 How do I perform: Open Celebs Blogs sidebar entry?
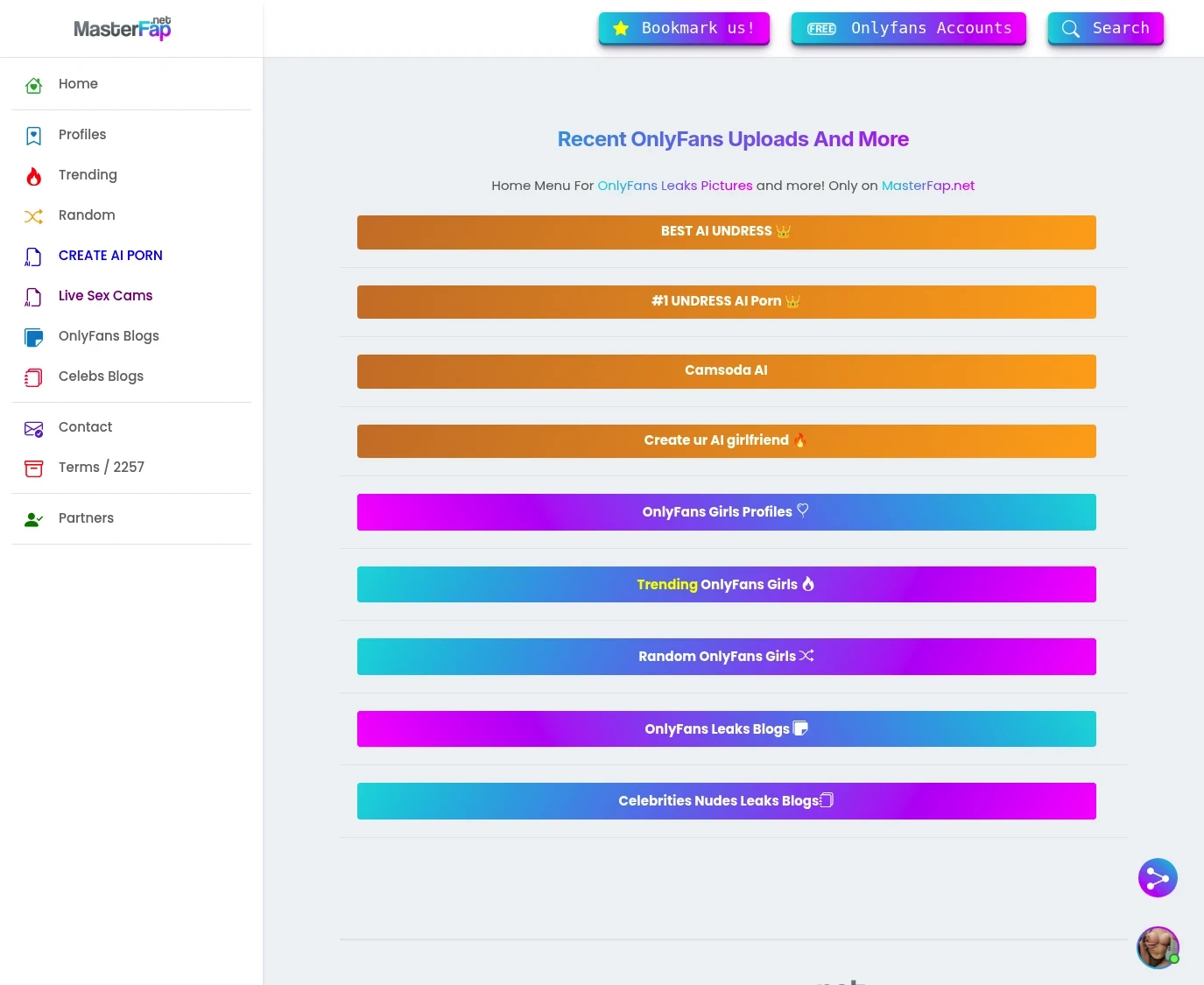click(131, 376)
